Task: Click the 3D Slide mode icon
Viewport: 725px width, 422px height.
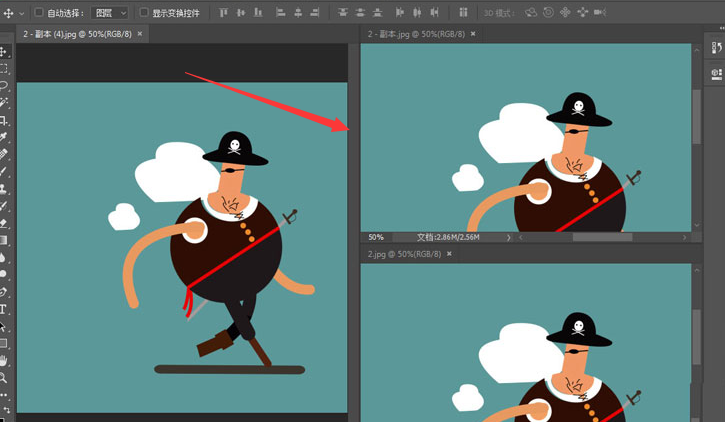Action: coord(583,12)
